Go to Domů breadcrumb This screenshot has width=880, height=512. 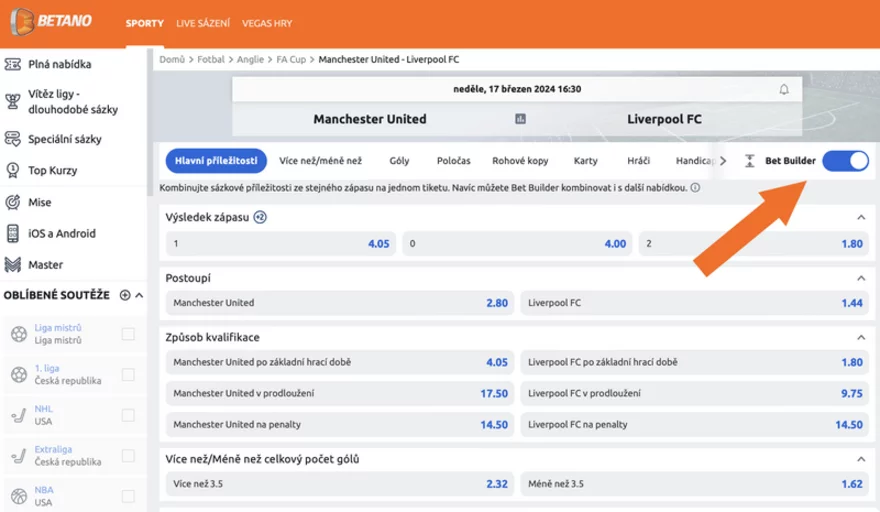click(172, 60)
